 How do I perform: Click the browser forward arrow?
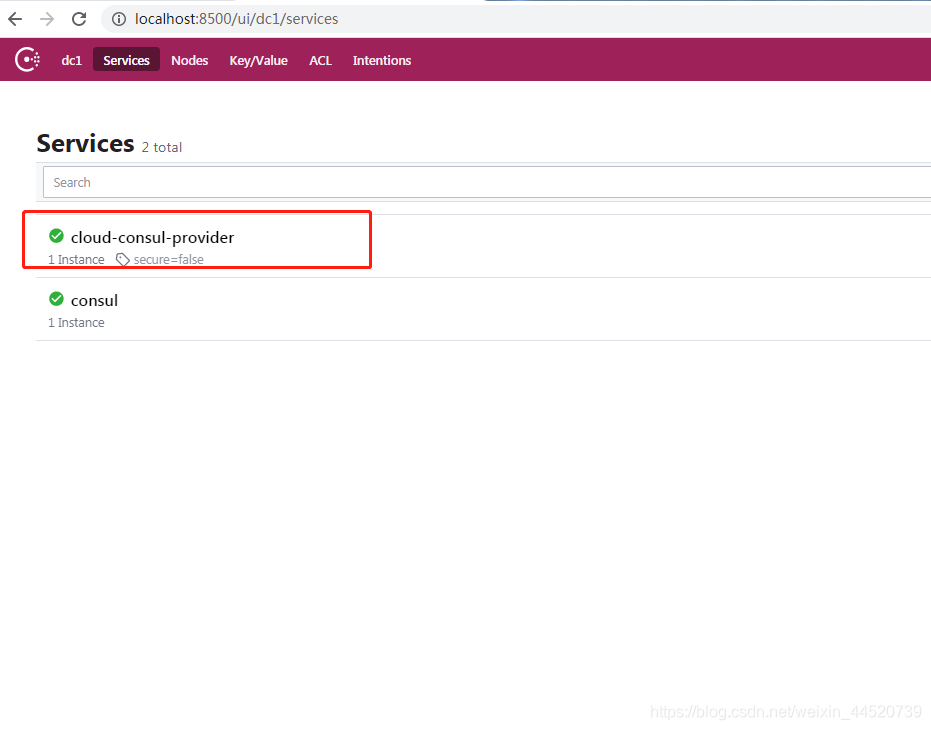[47, 19]
